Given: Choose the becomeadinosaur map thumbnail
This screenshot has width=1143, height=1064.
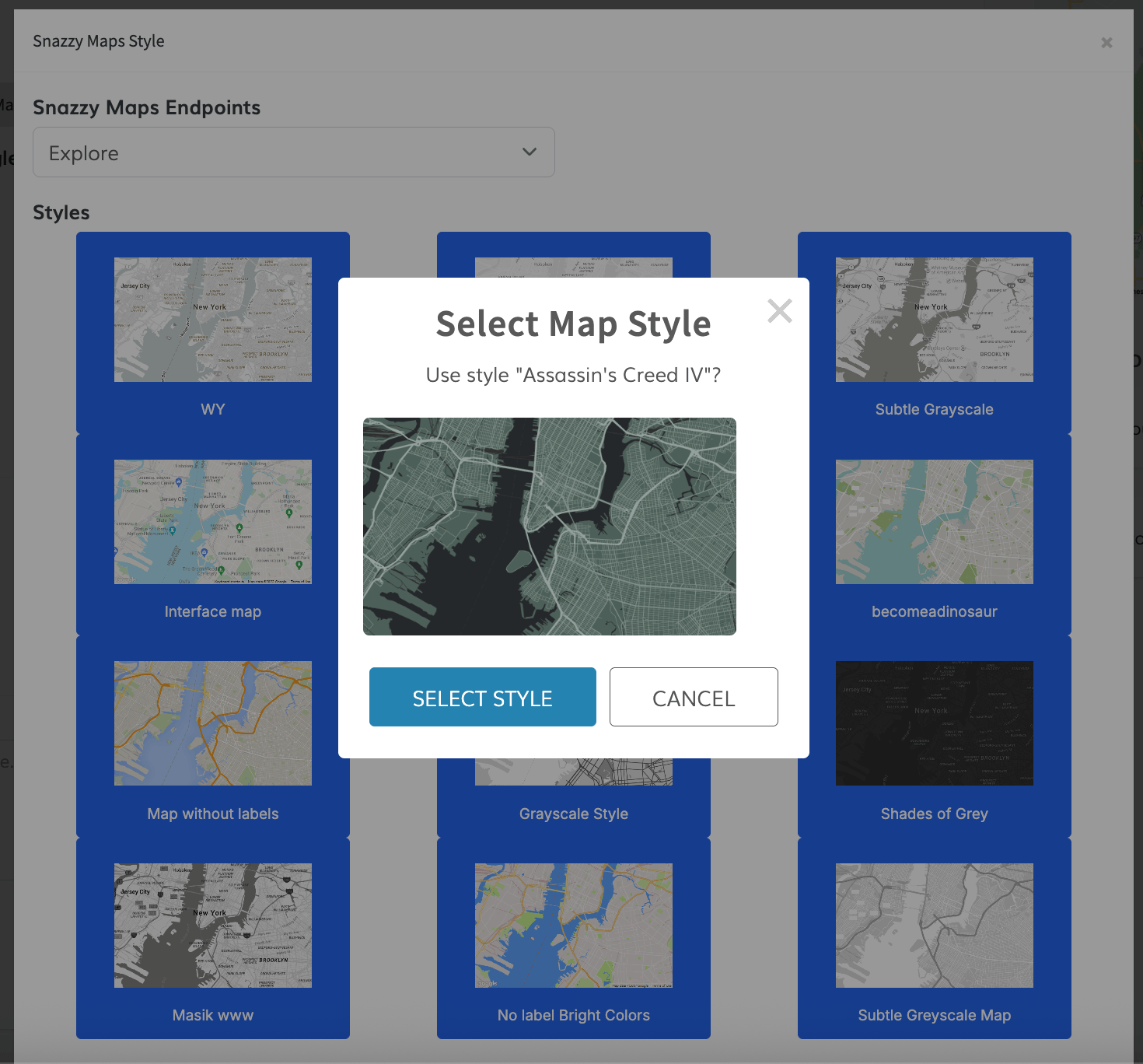Looking at the screenshot, I should (x=934, y=522).
